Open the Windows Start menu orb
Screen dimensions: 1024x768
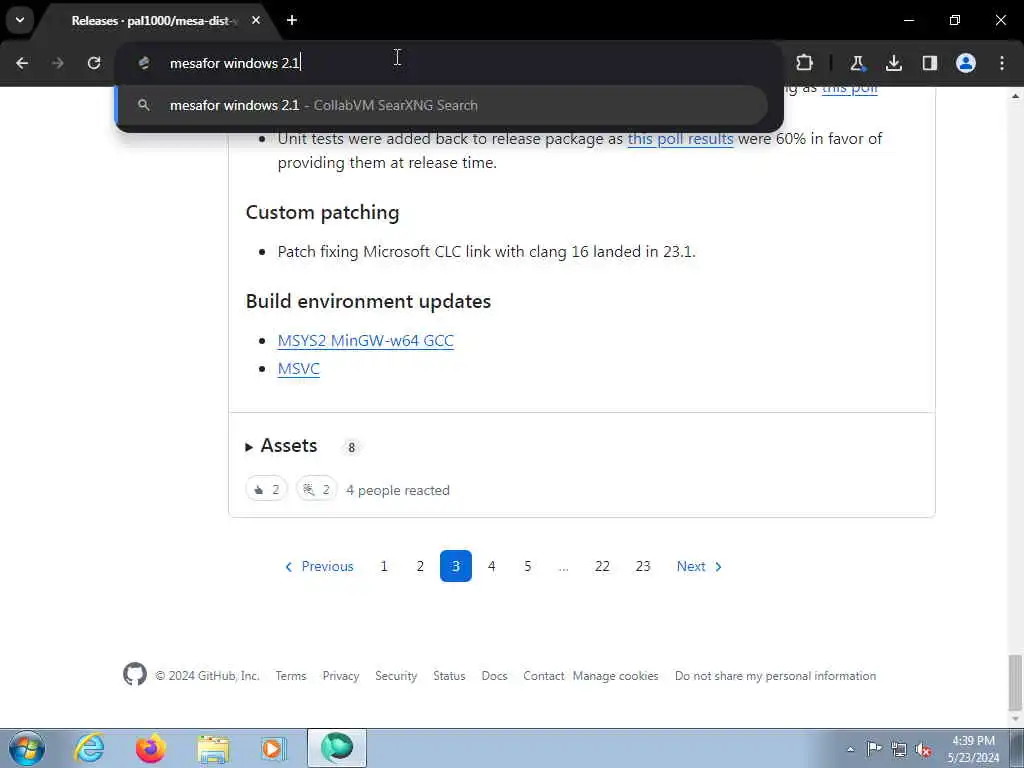[x=27, y=748]
